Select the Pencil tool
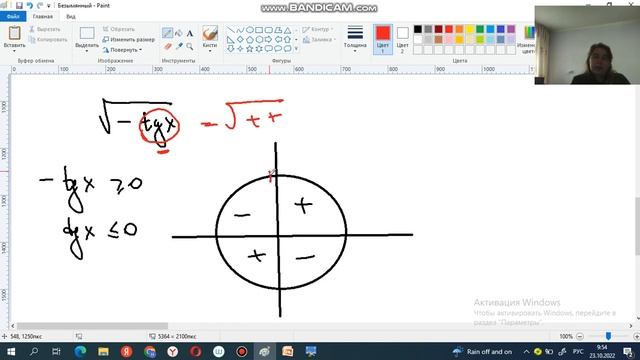Viewport: 640px width, 360px height. (167, 33)
